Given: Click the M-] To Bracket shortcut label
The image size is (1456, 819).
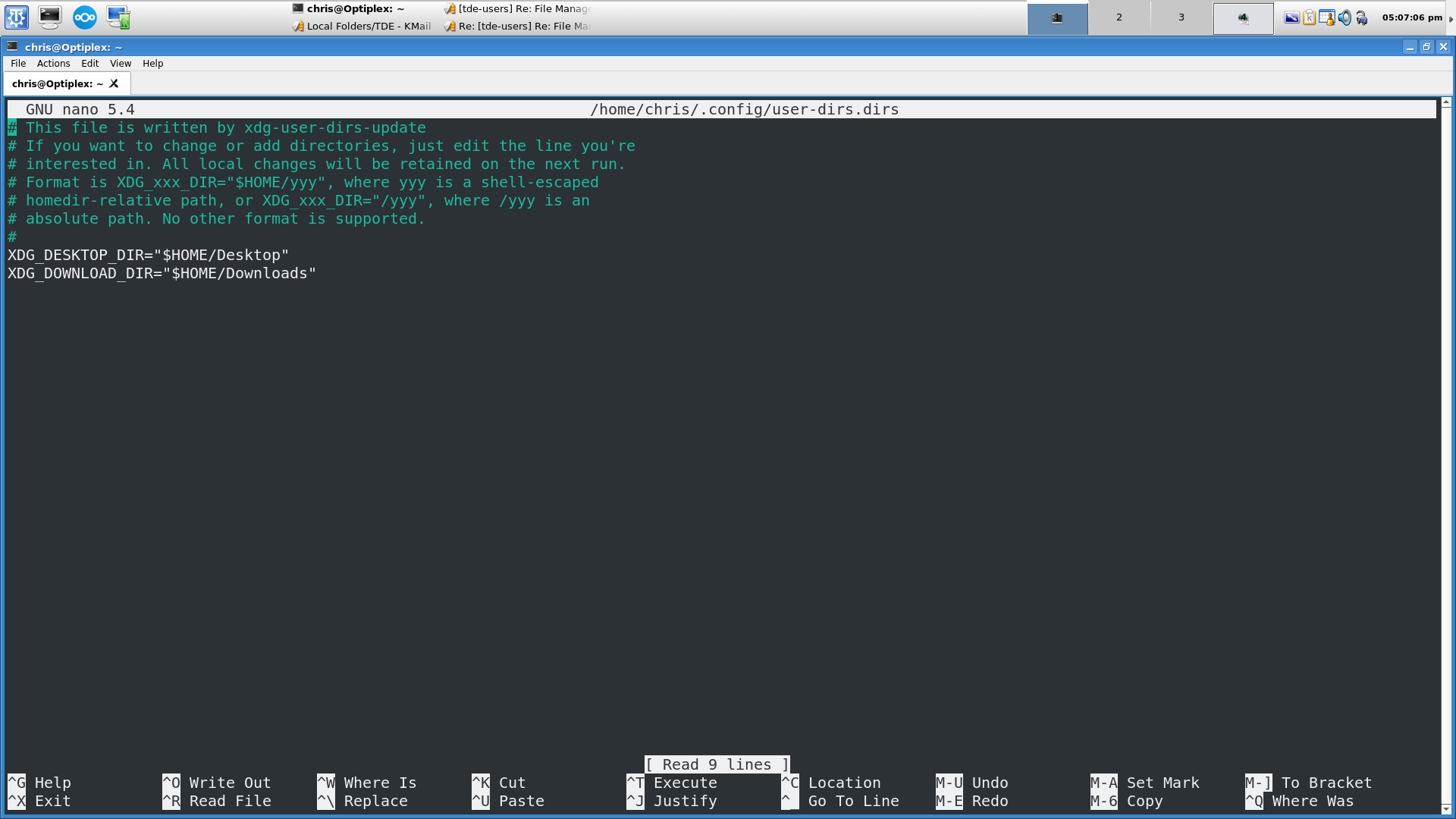Looking at the screenshot, I should [x=1309, y=783].
